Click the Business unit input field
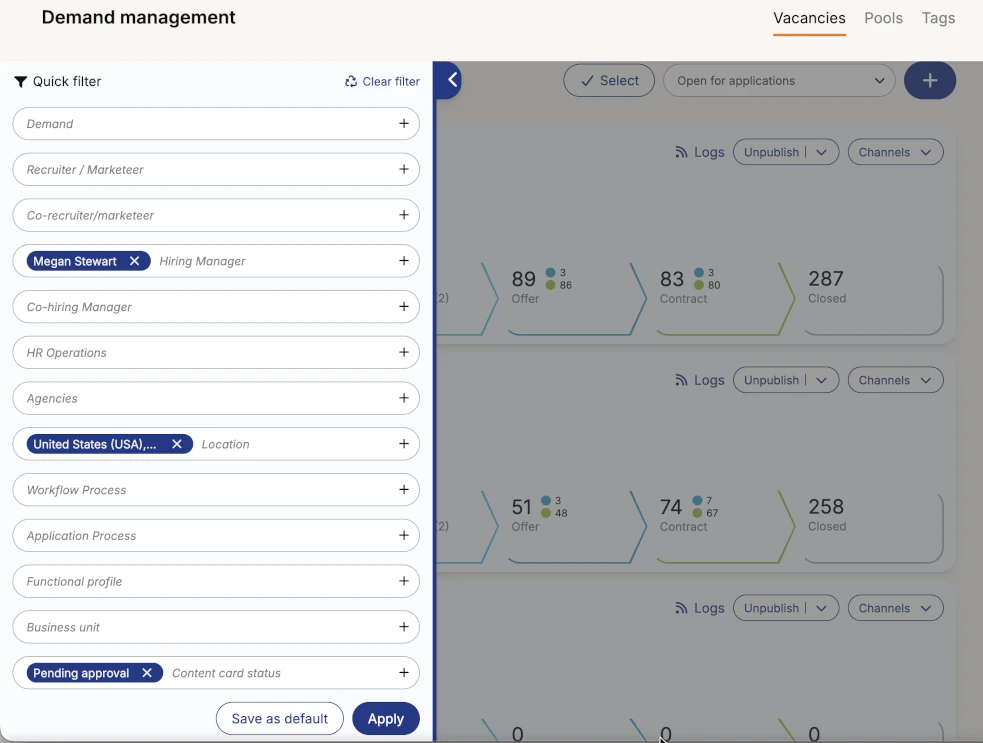This screenshot has width=983, height=743. pyautogui.click(x=216, y=627)
